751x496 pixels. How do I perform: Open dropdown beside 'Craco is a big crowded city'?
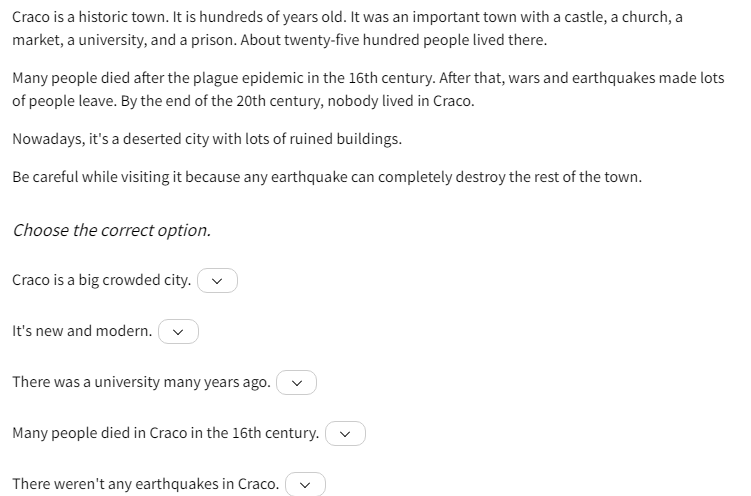point(217,281)
